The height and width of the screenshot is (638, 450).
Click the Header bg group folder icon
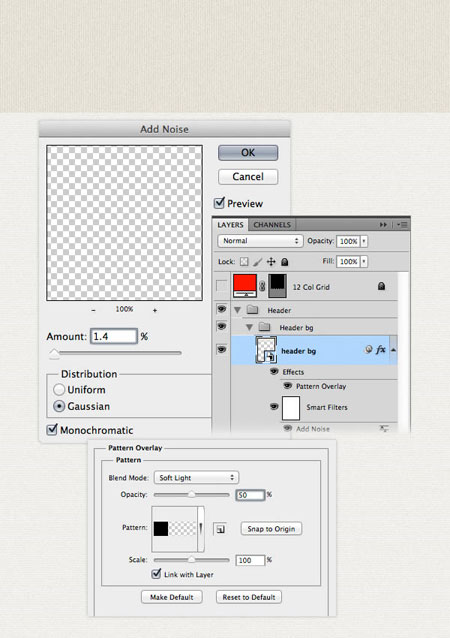pos(265,327)
